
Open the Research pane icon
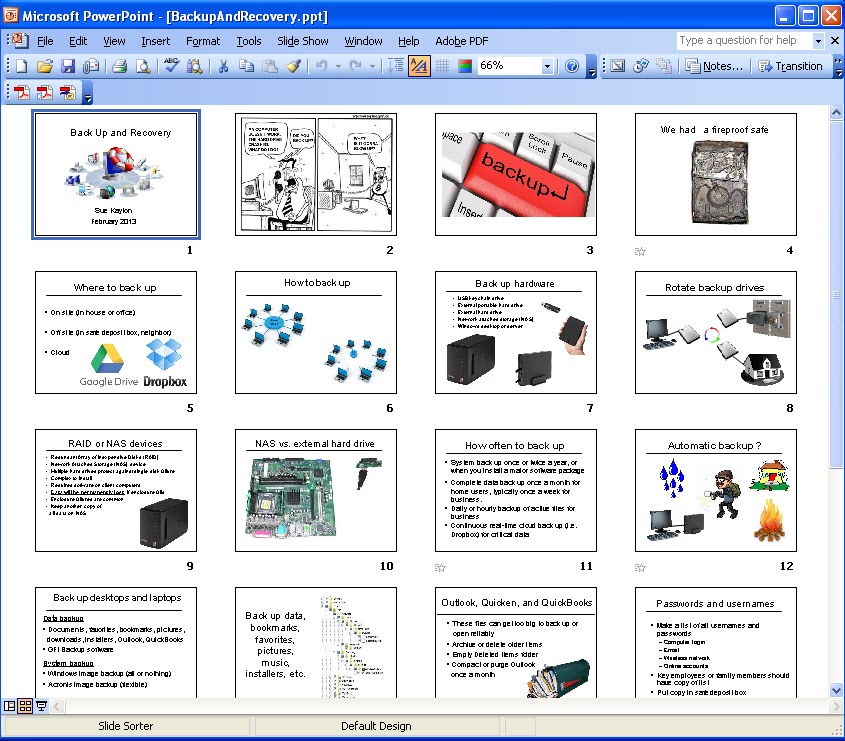(195, 66)
